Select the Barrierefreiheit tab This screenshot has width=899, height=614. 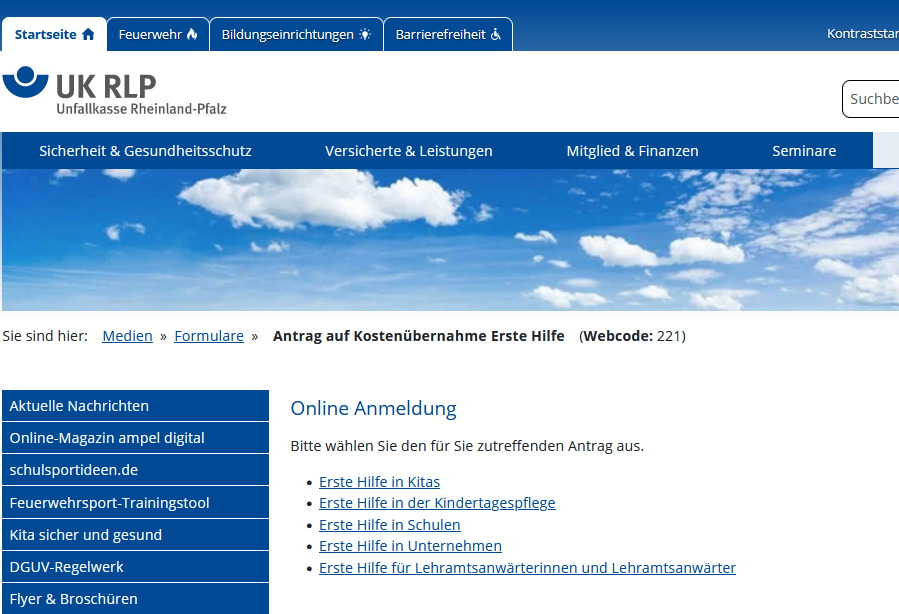447,34
